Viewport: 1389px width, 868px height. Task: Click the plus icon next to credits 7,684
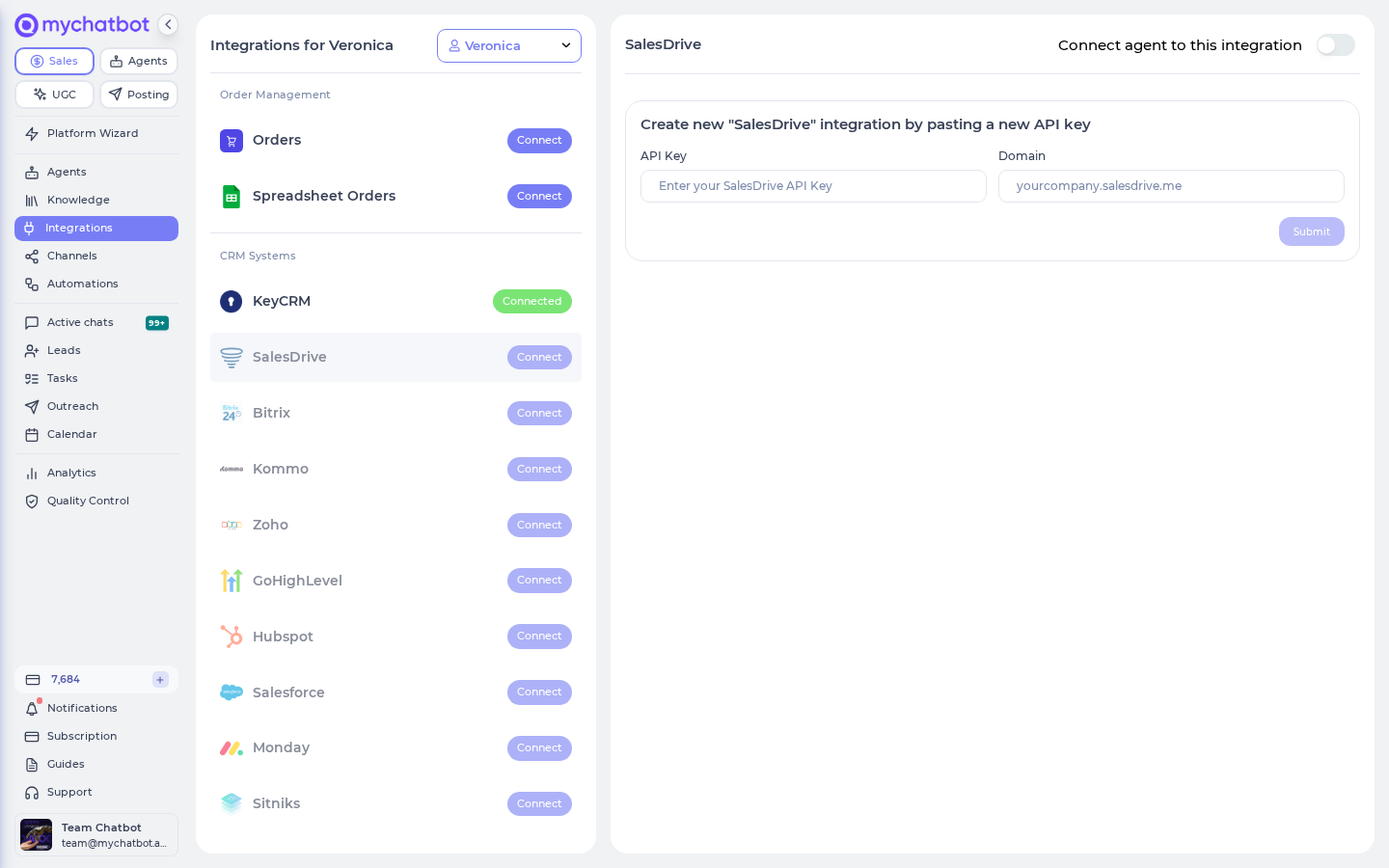(x=160, y=680)
